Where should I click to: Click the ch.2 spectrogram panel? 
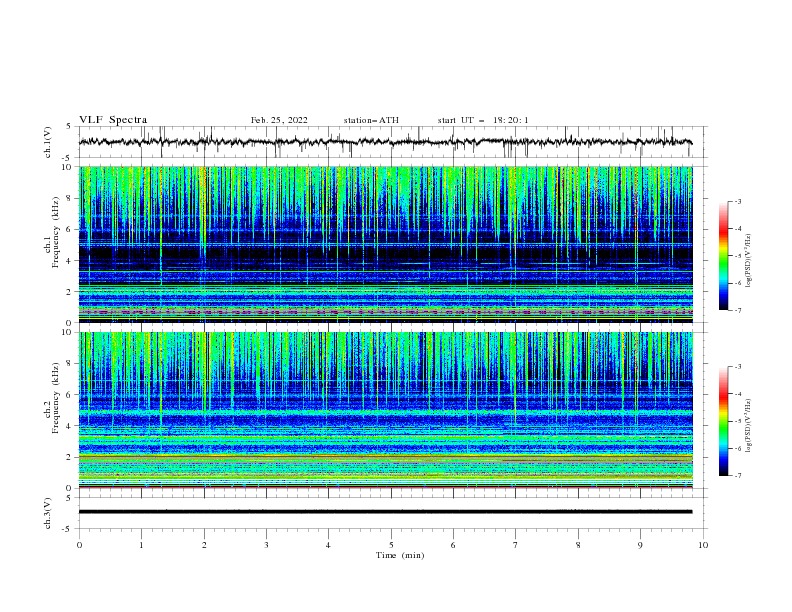click(x=385, y=410)
